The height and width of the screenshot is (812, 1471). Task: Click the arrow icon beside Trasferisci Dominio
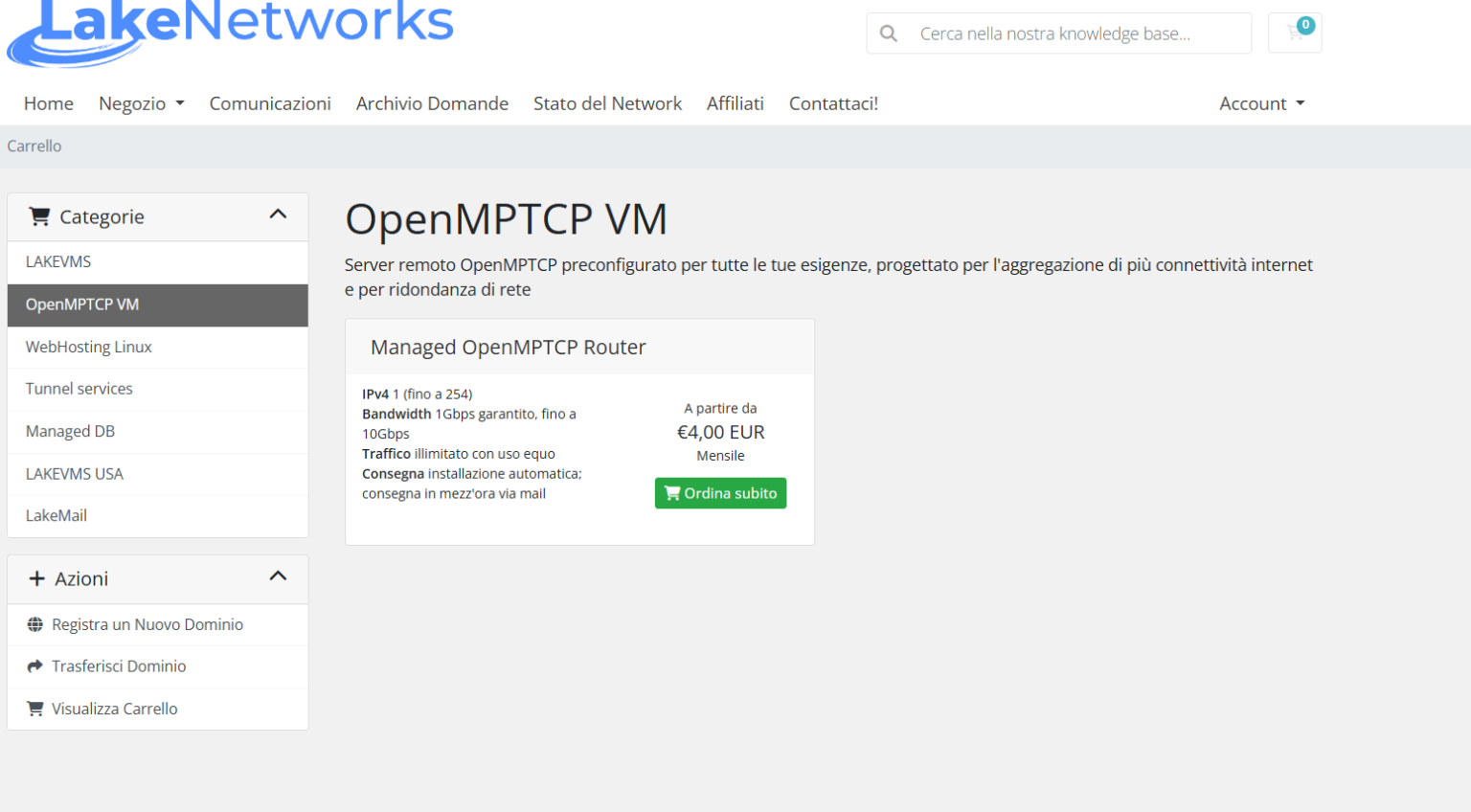[35, 666]
